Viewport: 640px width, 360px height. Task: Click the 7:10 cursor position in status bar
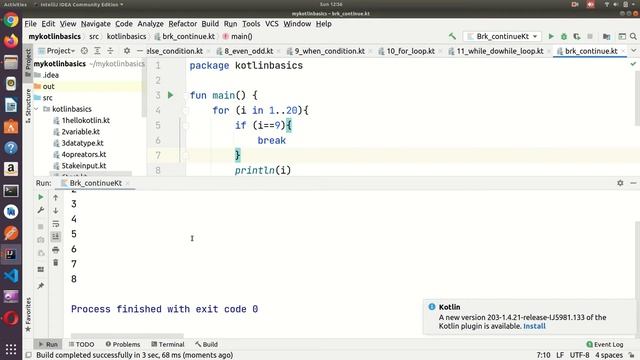tap(543, 355)
